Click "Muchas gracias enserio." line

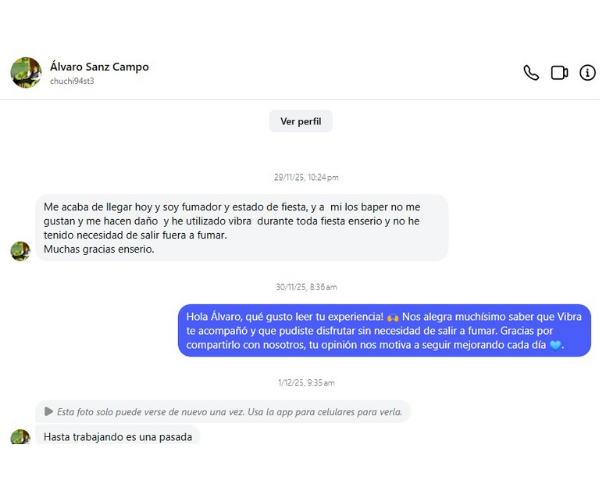99,249
